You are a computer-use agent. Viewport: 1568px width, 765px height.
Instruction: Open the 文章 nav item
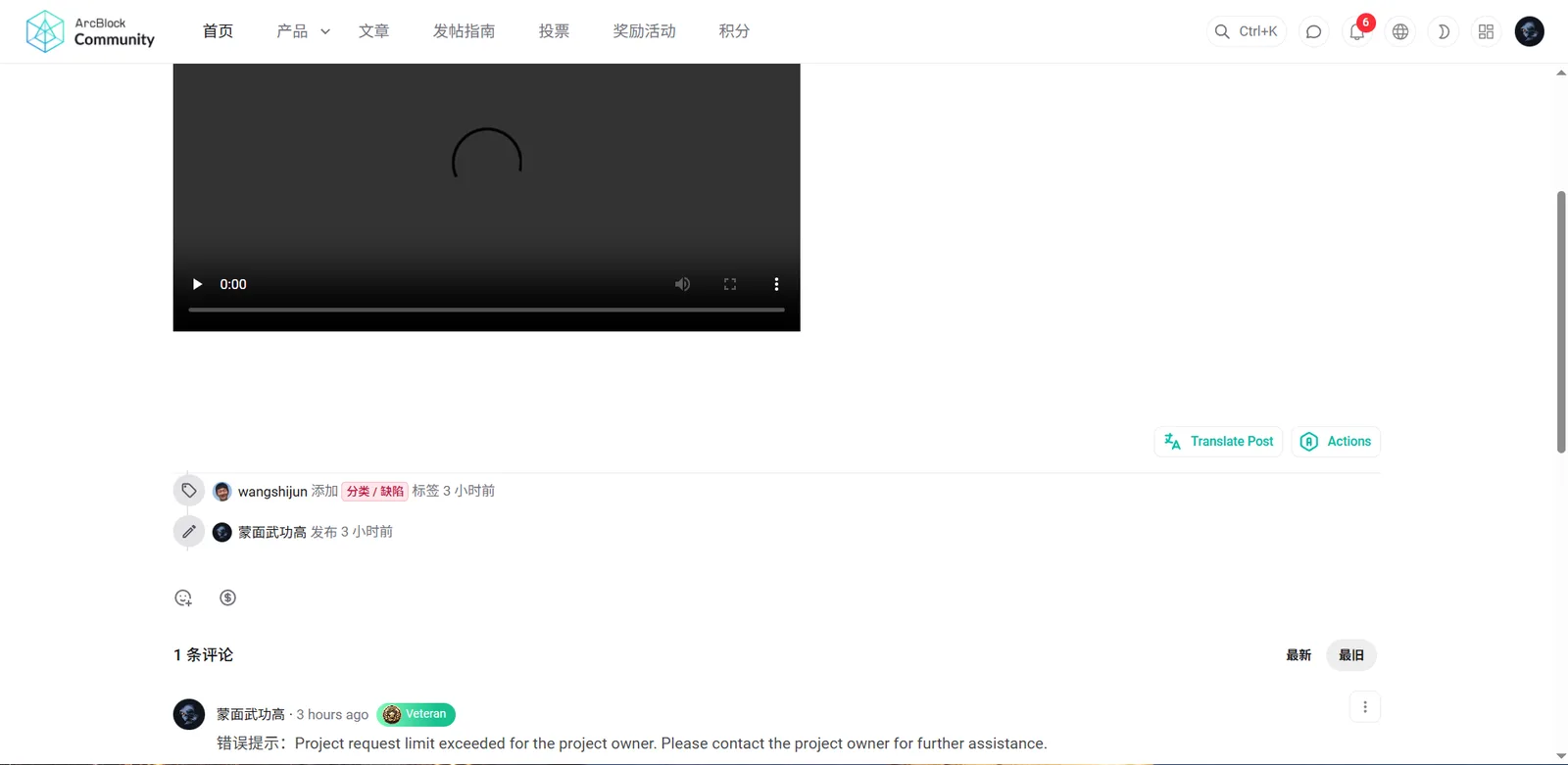click(373, 31)
